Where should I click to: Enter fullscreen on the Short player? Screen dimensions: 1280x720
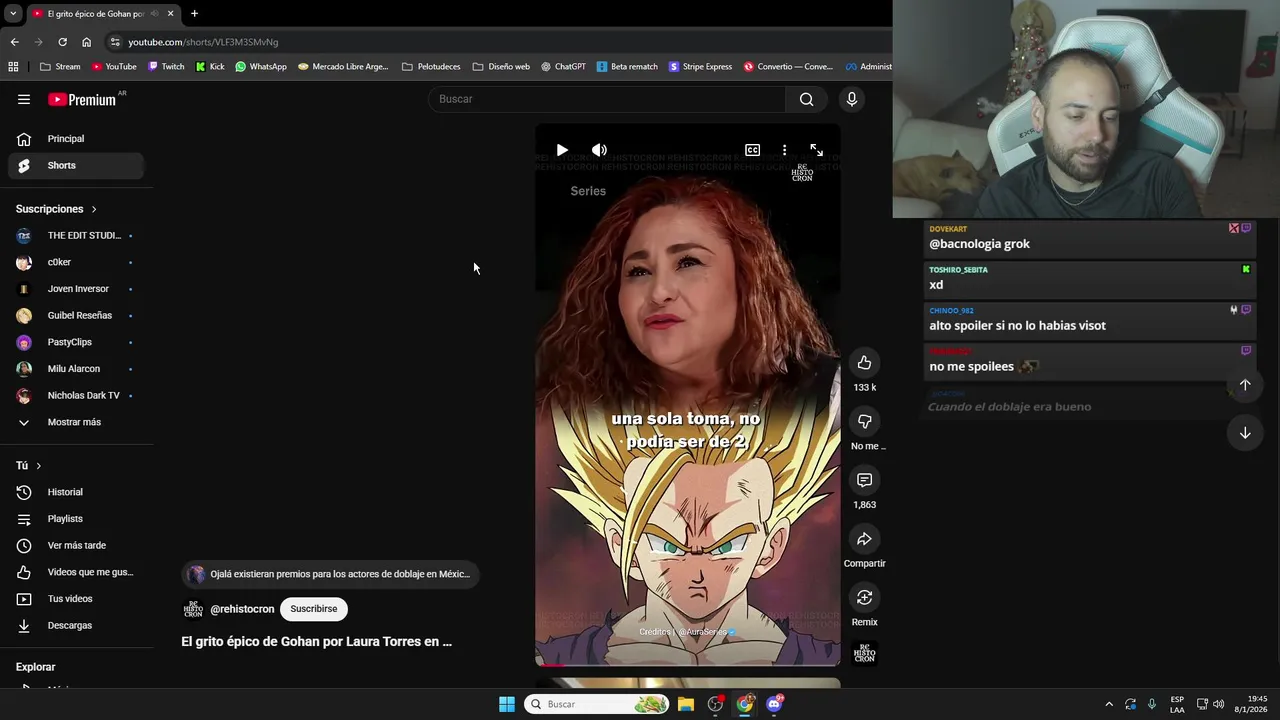(x=816, y=150)
